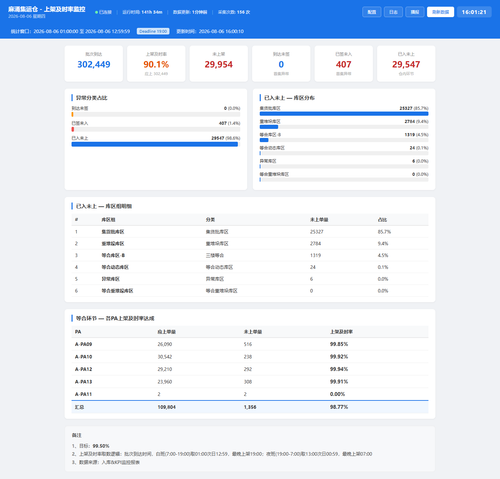500x479 pixels.
Task: Click the 23,960 cell for A-PA13
Action: [x=165, y=382]
